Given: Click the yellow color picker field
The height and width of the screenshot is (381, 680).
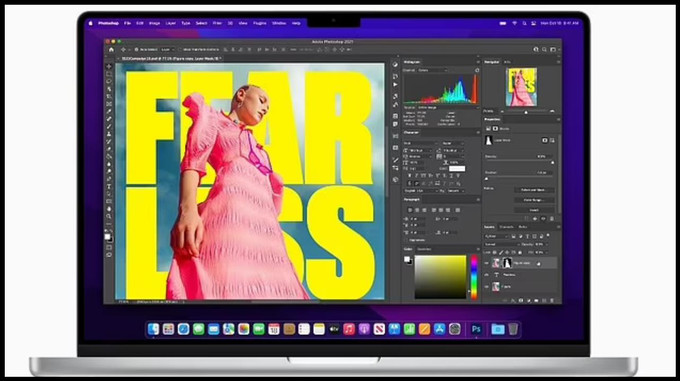Looking at the screenshot, I should click(x=441, y=277).
